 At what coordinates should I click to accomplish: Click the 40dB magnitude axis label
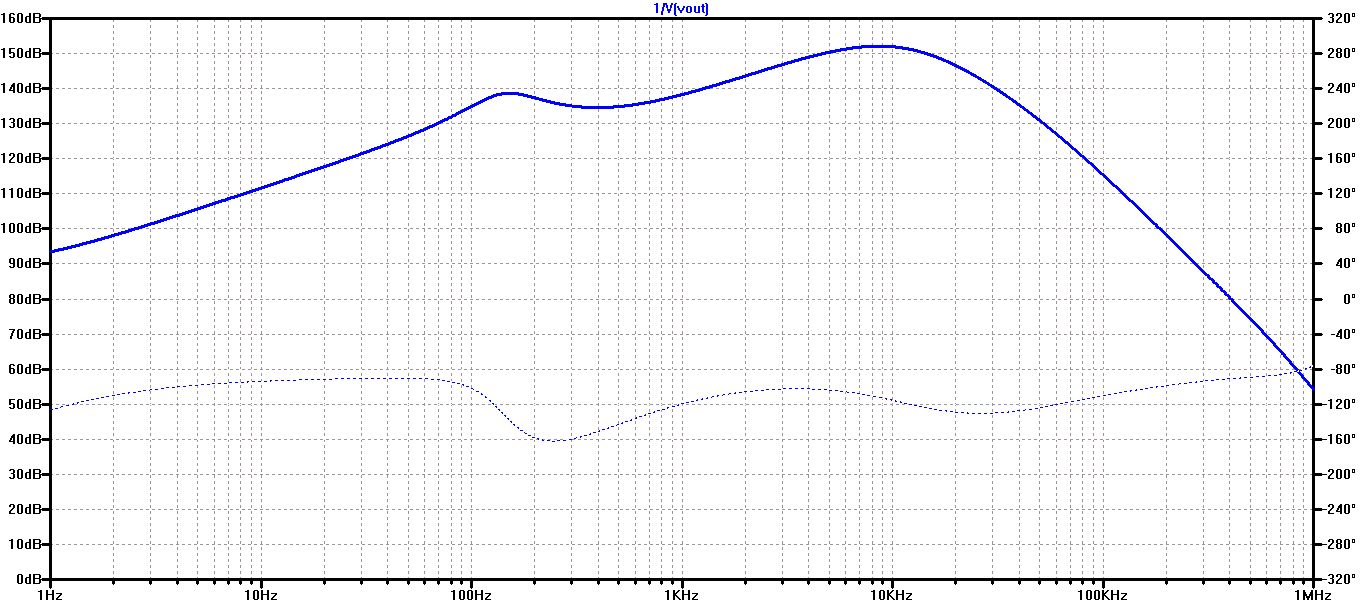point(24,439)
